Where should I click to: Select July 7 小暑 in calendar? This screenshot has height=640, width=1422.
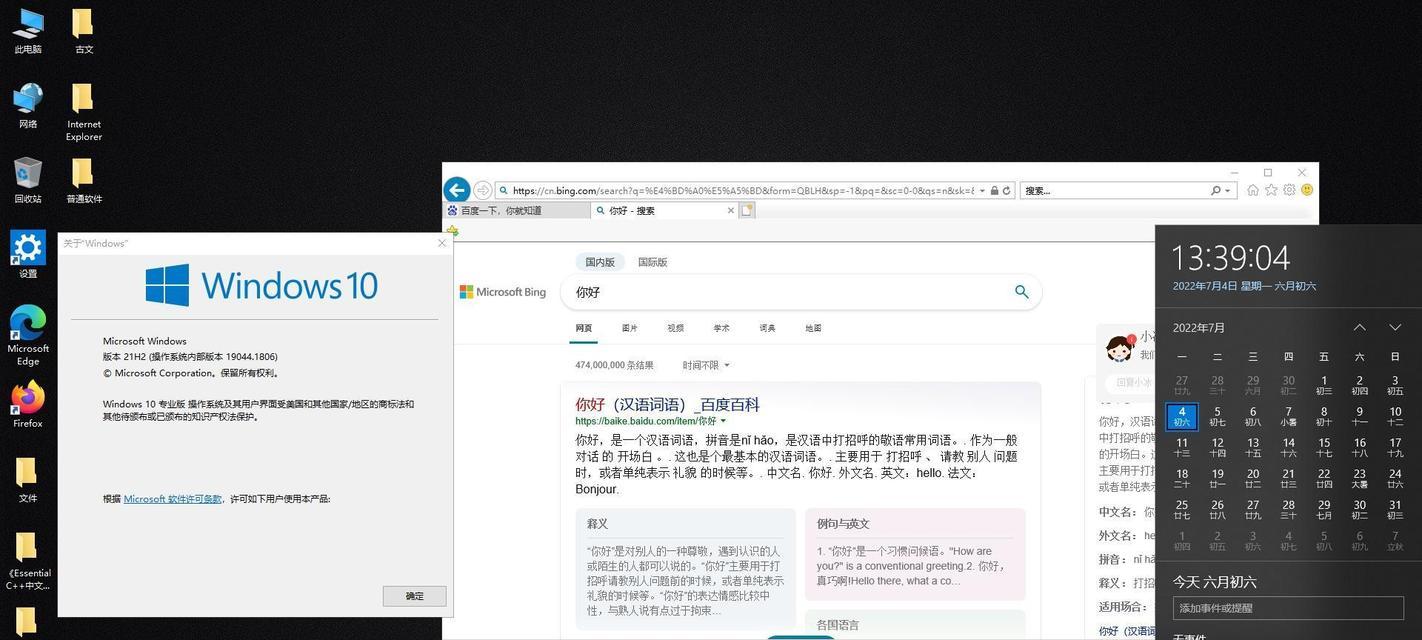tap(1289, 416)
